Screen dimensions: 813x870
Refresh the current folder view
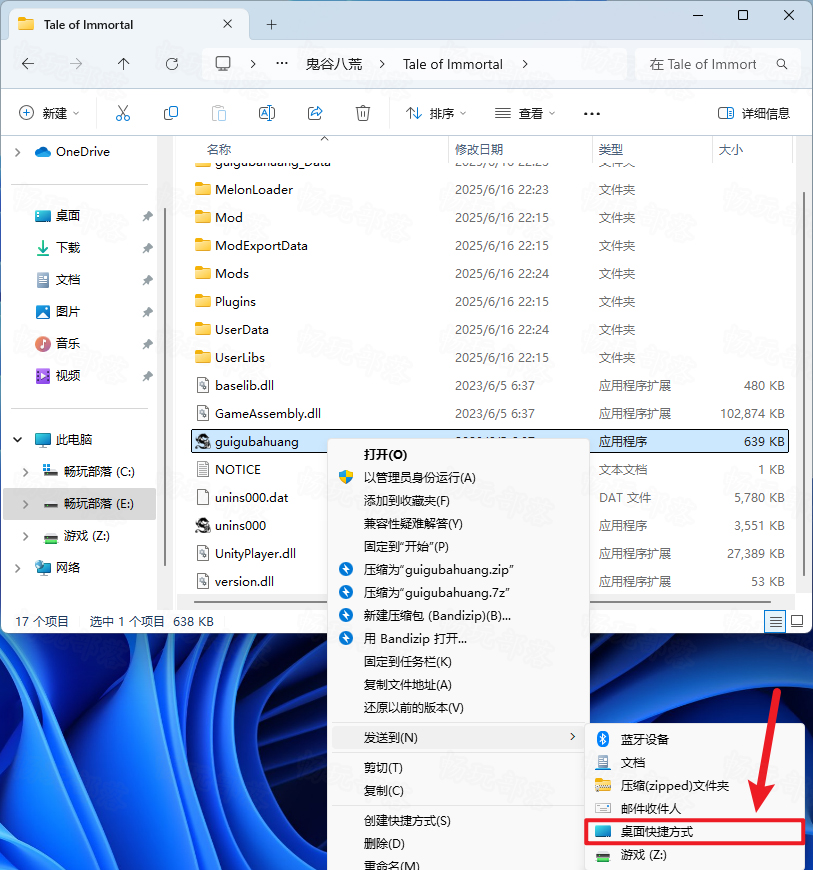(x=172, y=64)
